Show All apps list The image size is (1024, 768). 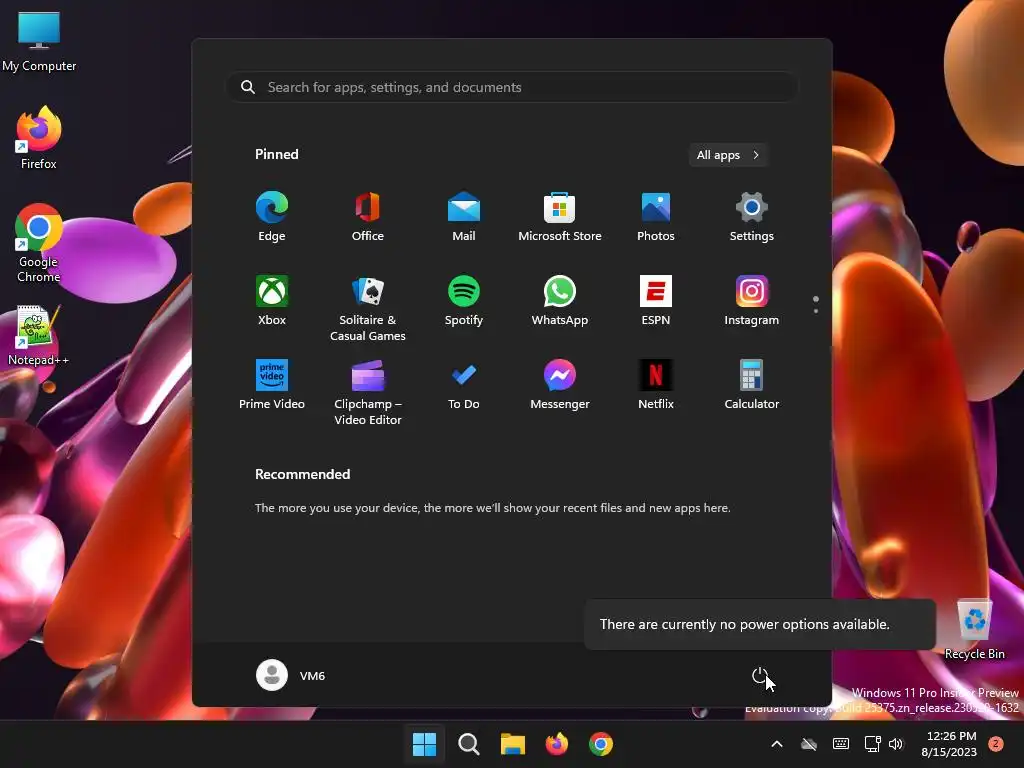[728, 155]
